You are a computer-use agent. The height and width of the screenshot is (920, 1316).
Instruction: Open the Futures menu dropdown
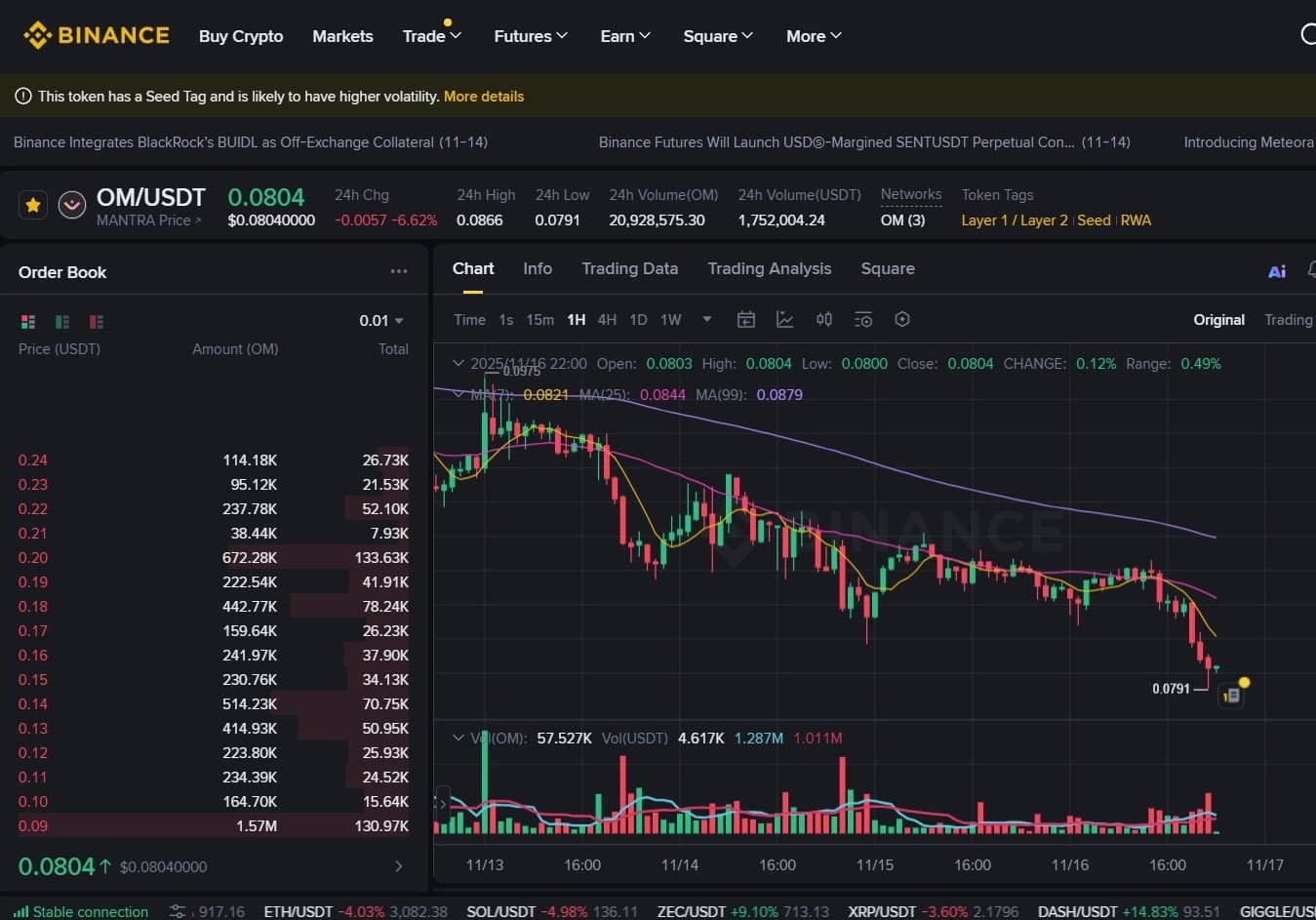pos(531,36)
